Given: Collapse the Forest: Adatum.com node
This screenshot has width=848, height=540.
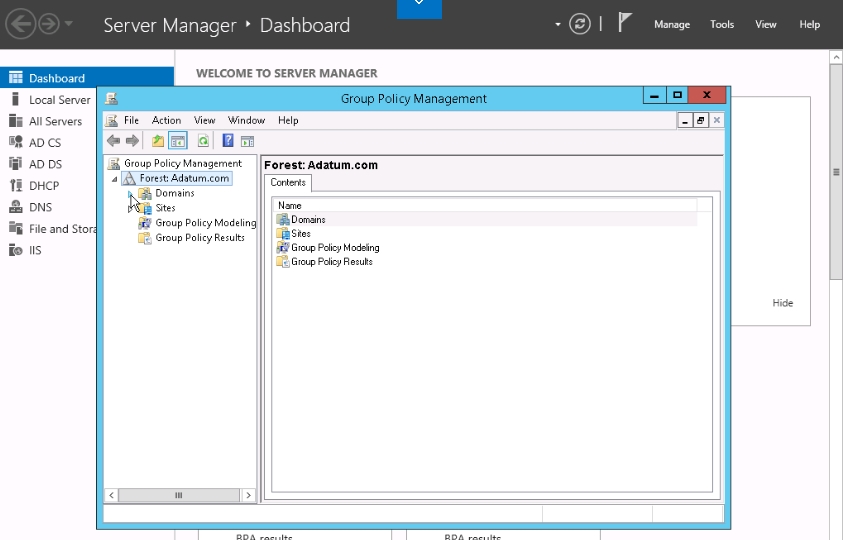Looking at the screenshot, I should 115,179.
